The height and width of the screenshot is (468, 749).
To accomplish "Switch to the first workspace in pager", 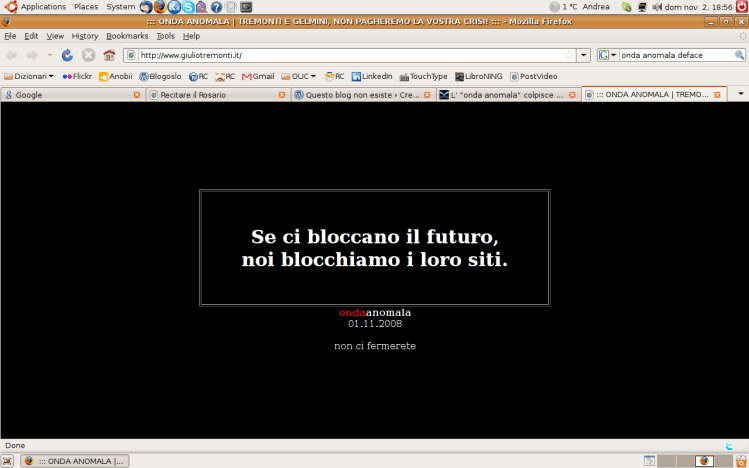I will (x=666, y=461).
